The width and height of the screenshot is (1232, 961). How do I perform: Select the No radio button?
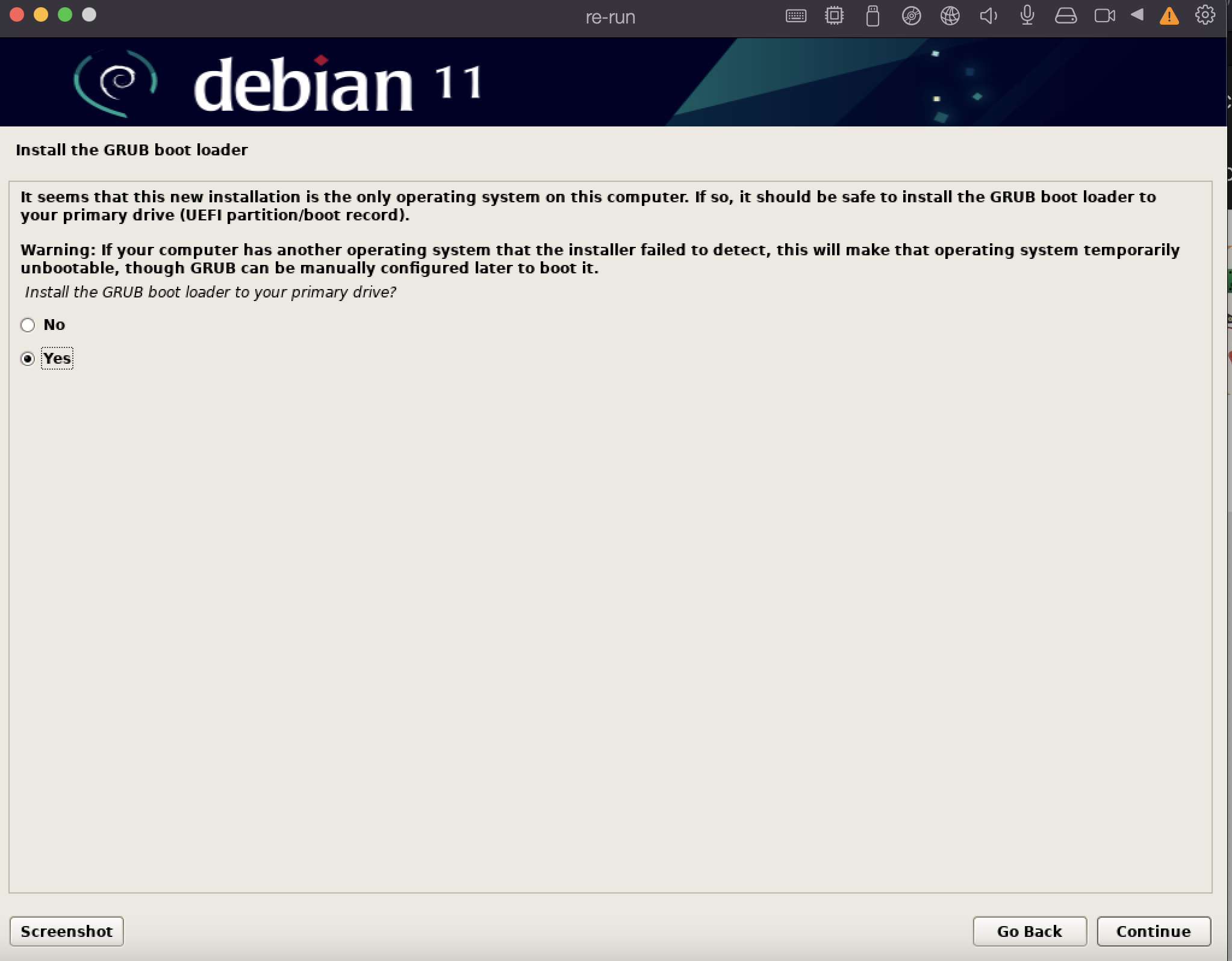pyautogui.click(x=27, y=324)
